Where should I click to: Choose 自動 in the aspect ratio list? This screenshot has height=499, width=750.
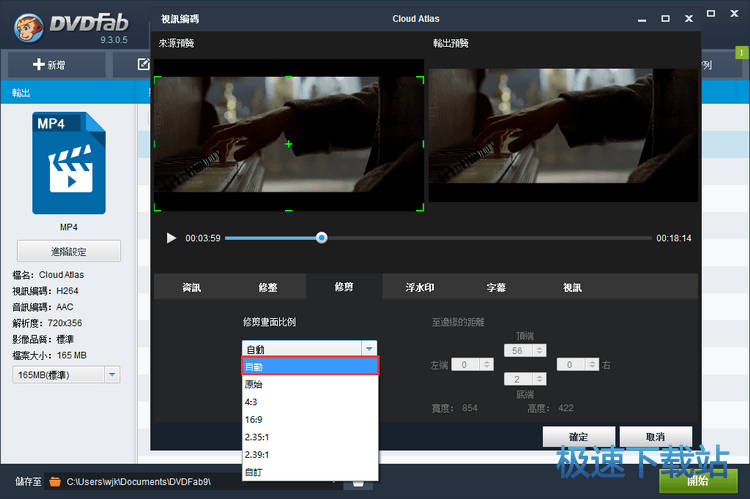[310, 366]
